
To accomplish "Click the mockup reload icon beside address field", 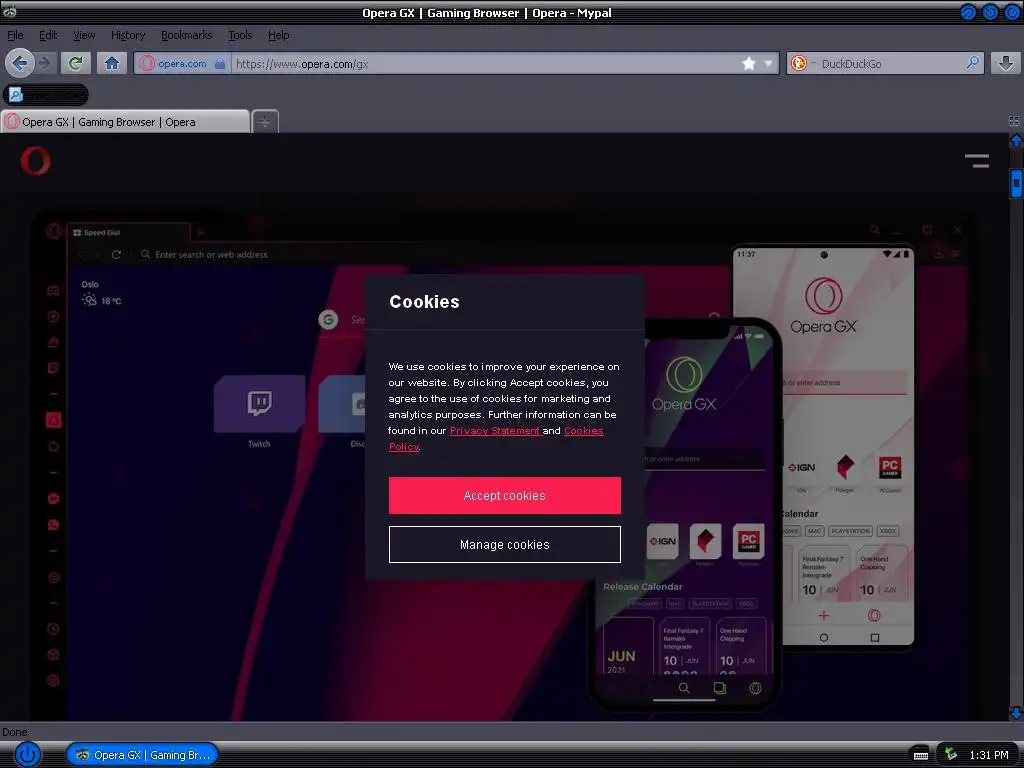I will [116, 255].
